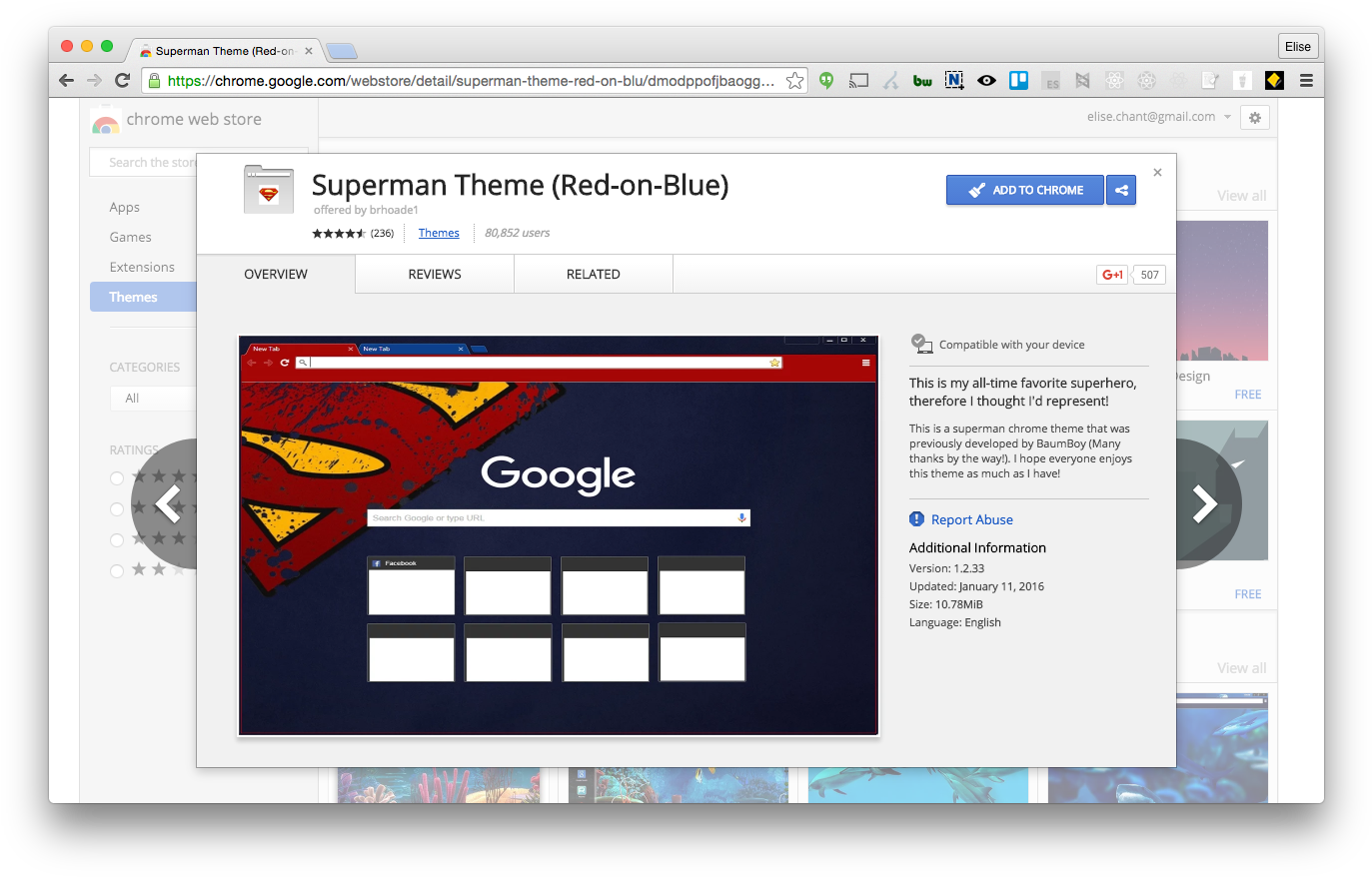The image size is (1372, 877).
Task: Bookmark this page with the star icon
Action: [794, 81]
